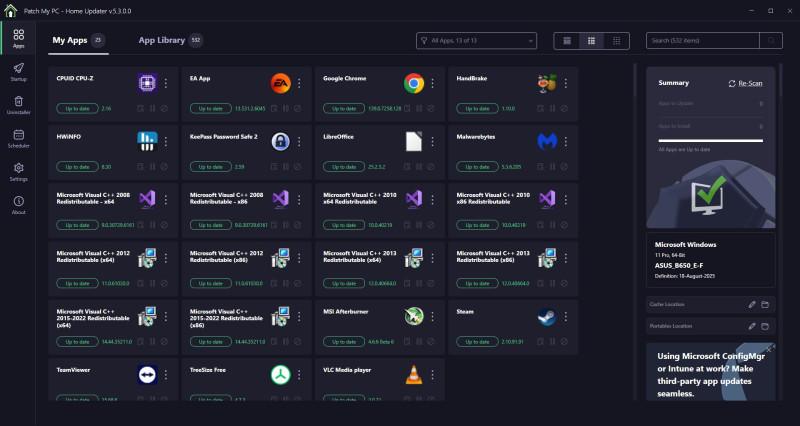Switch to medium grid view layout
This screenshot has width=800, height=426.
point(591,41)
